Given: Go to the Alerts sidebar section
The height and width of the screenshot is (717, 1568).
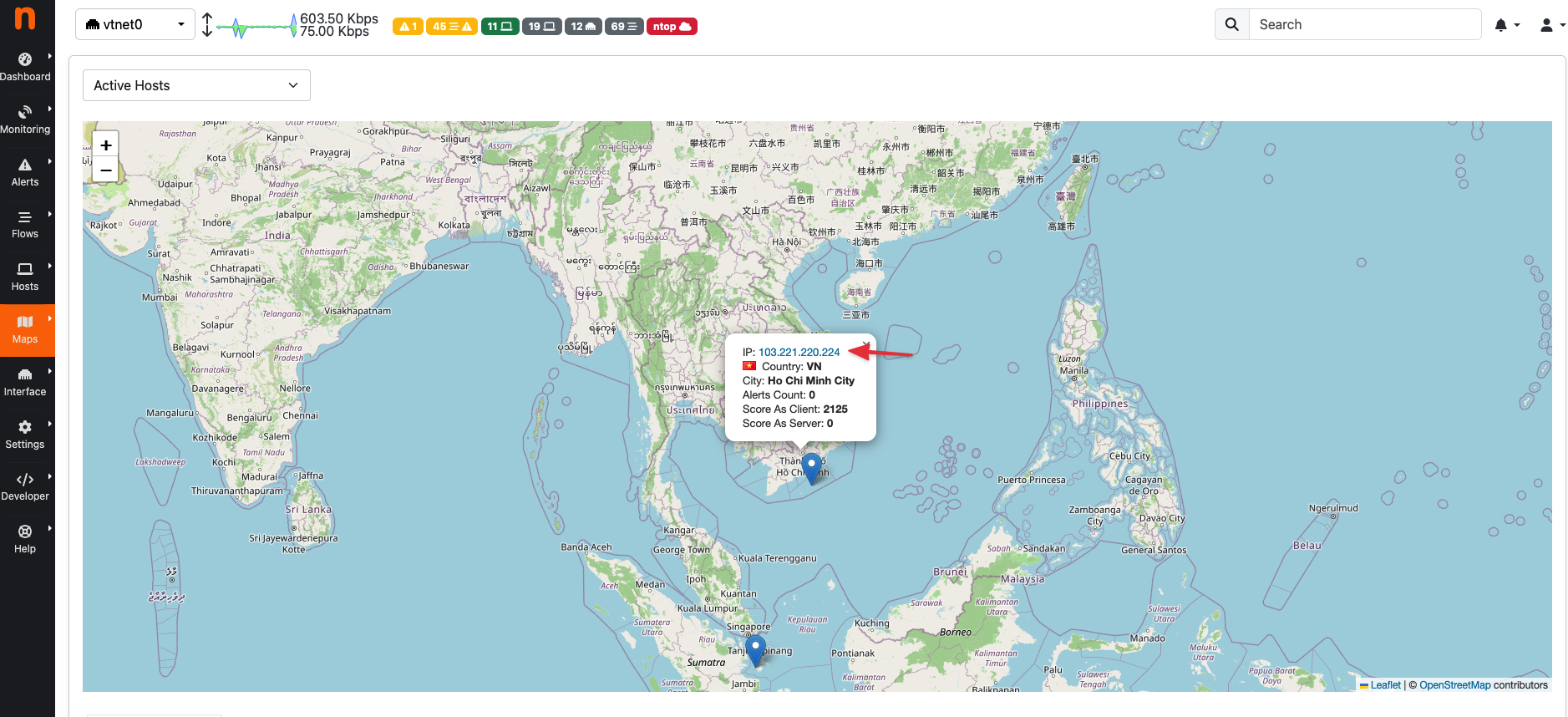Looking at the screenshot, I should click(x=25, y=172).
